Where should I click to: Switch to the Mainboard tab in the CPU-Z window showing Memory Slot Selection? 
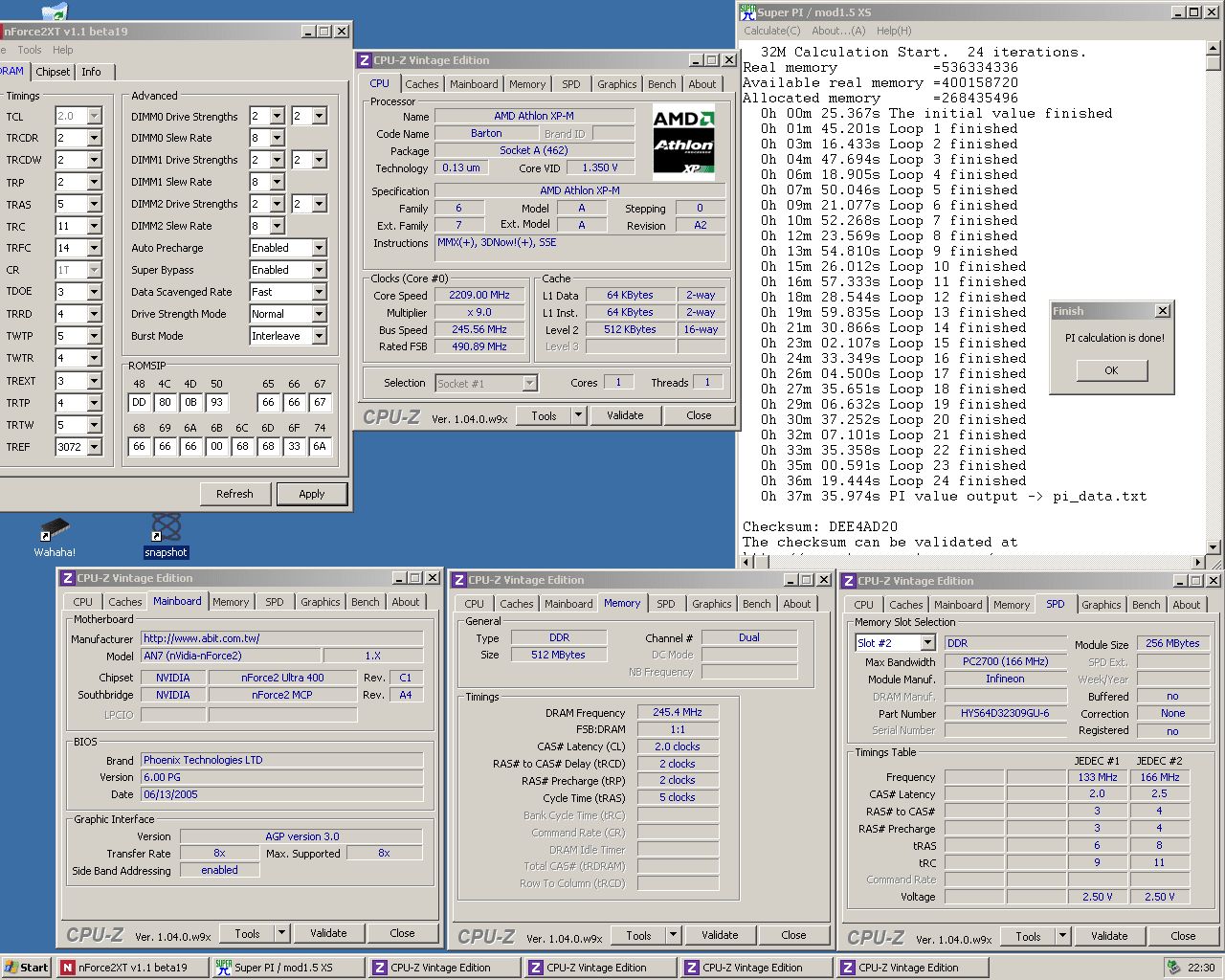point(957,605)
